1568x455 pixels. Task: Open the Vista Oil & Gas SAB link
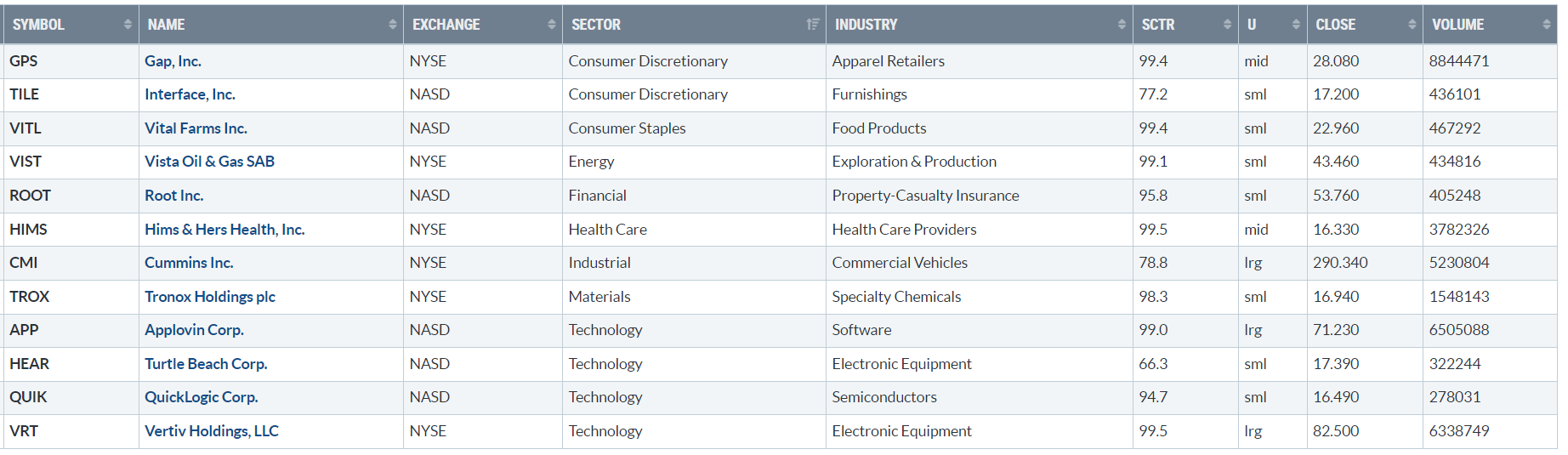209,162
